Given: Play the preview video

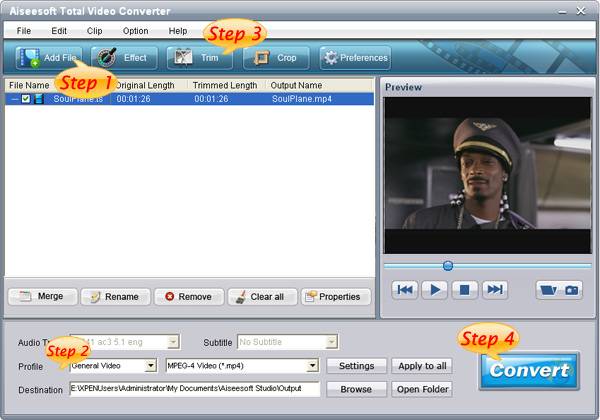Looking at the screenshot, I should pyautogui.click(x=435, y=290).
